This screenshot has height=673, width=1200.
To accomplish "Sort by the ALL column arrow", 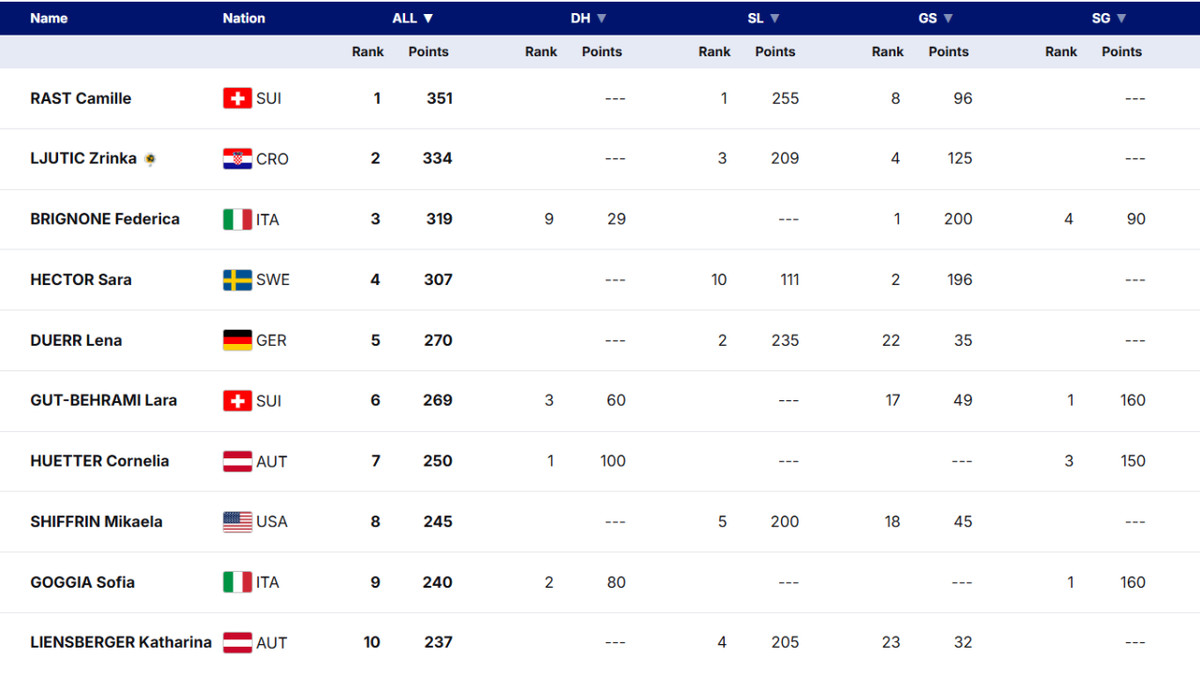I will (x=428, y=18).
